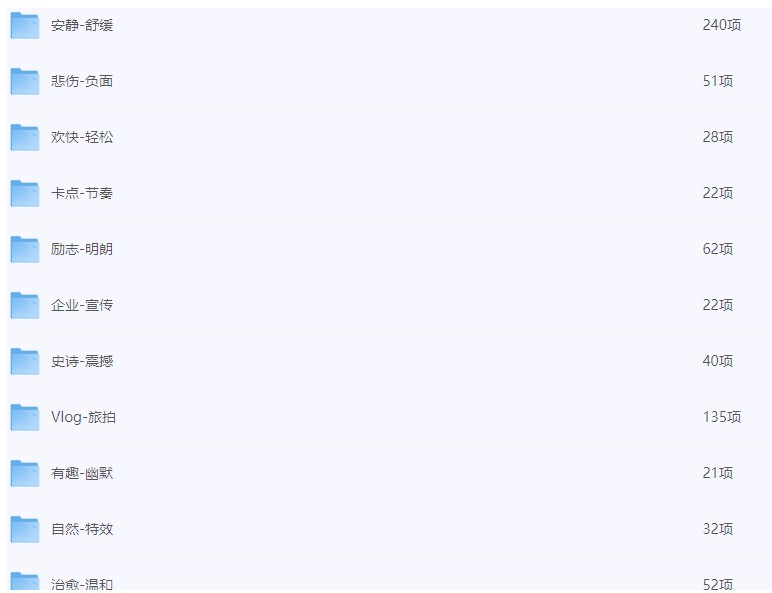Open the 自然-特效 folder icon

click(25, 529)
